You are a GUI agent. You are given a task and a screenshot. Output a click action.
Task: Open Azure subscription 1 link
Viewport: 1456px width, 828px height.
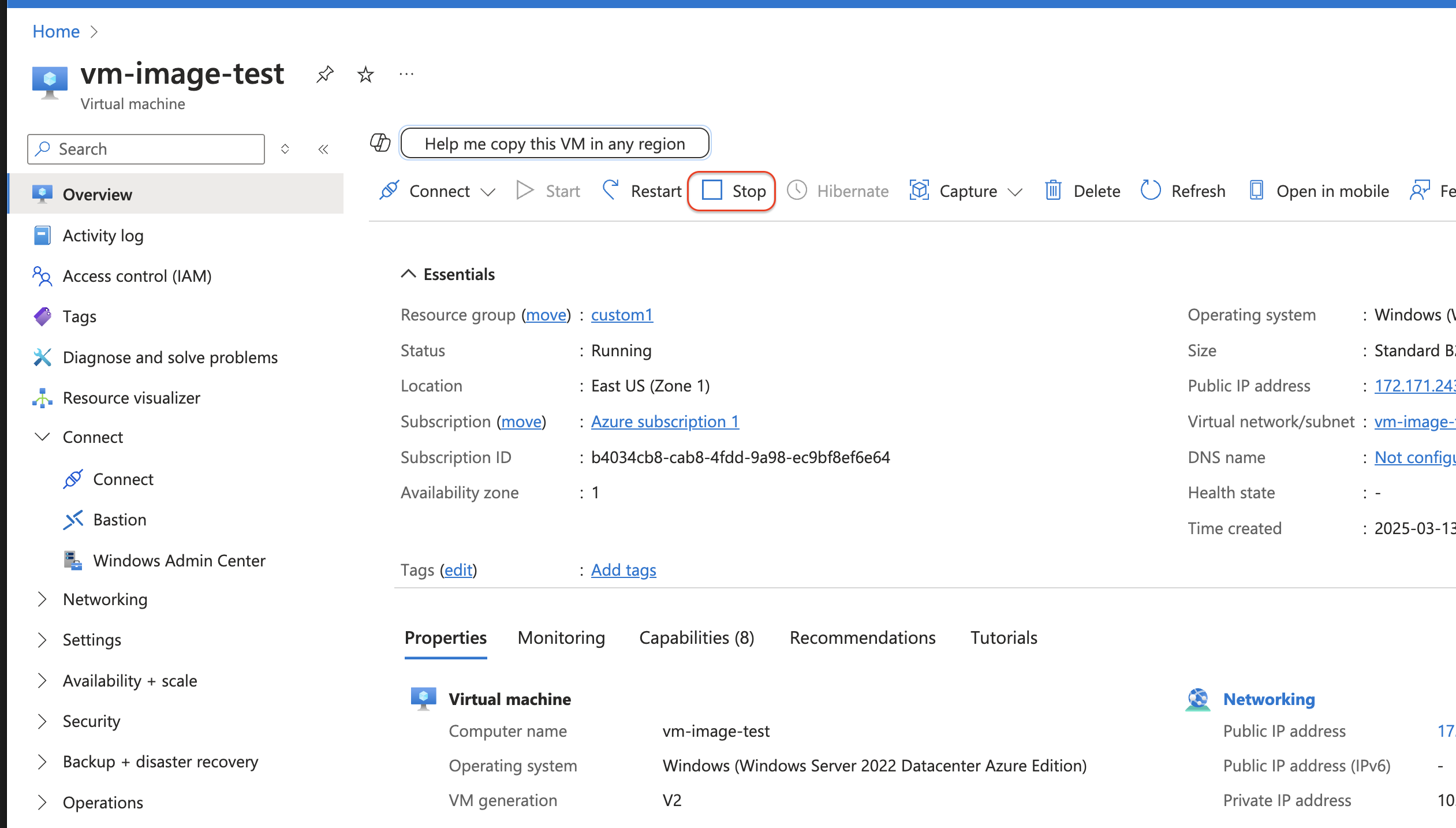tap(665, 422)
